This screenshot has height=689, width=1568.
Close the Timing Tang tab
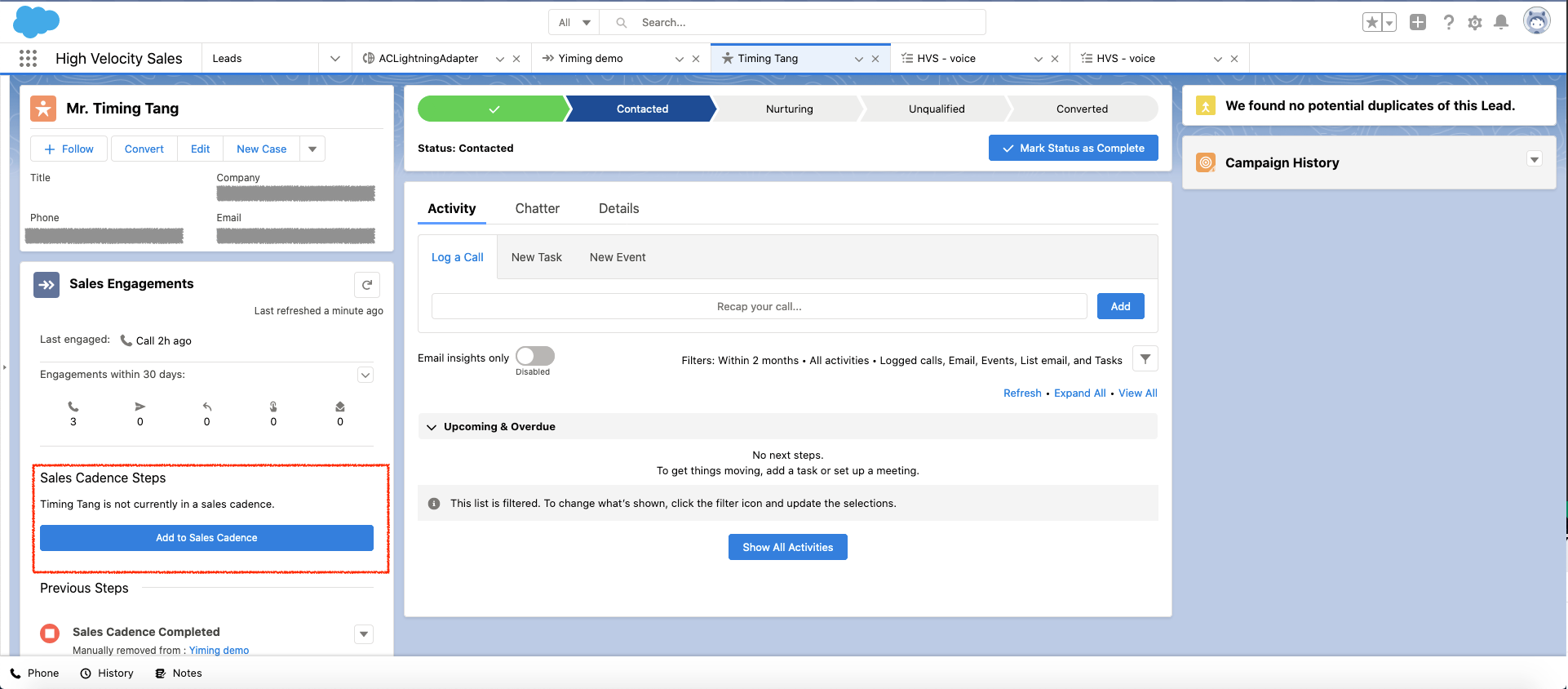pos(875,59)
